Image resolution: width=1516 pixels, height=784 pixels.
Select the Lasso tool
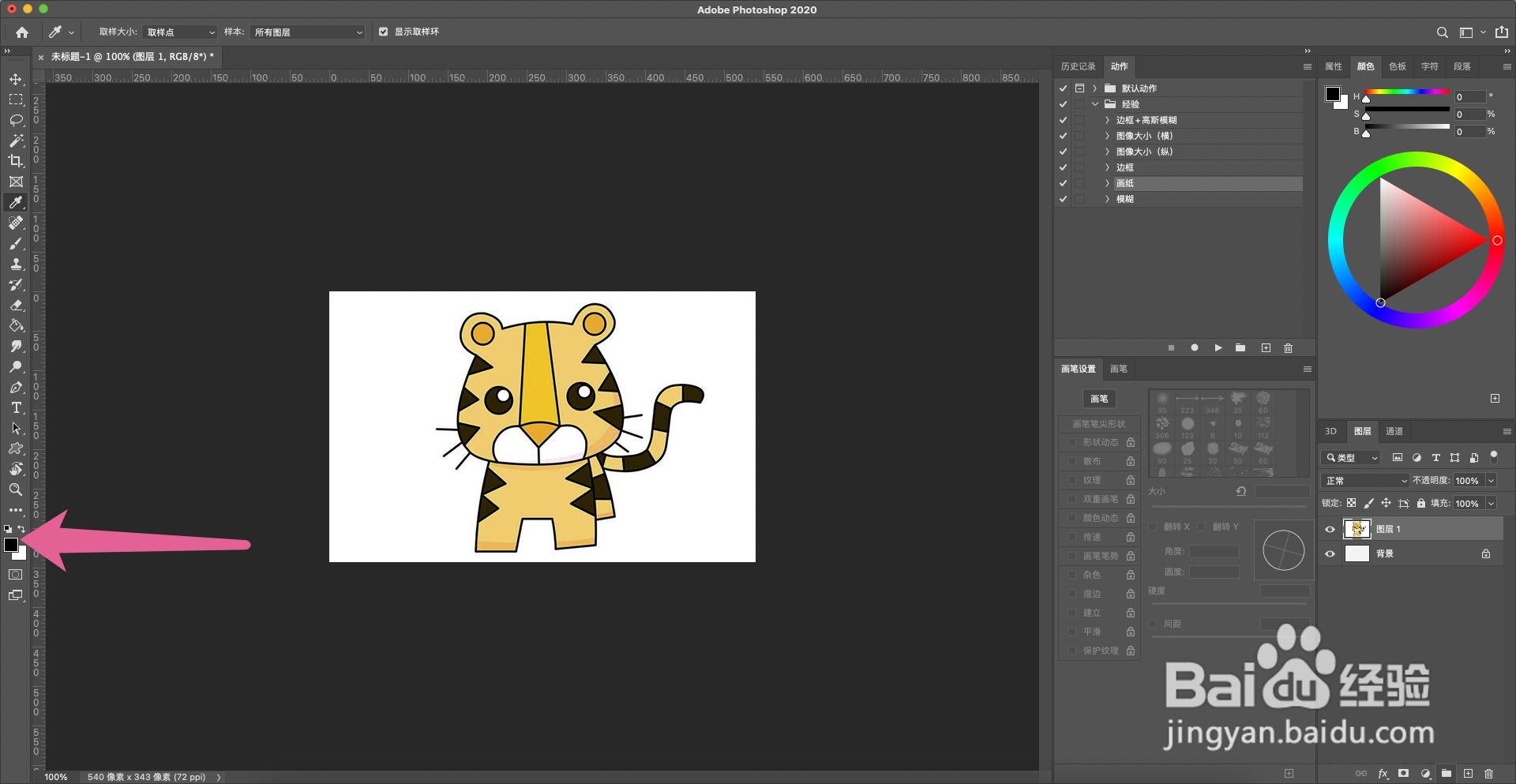(16, 120)
